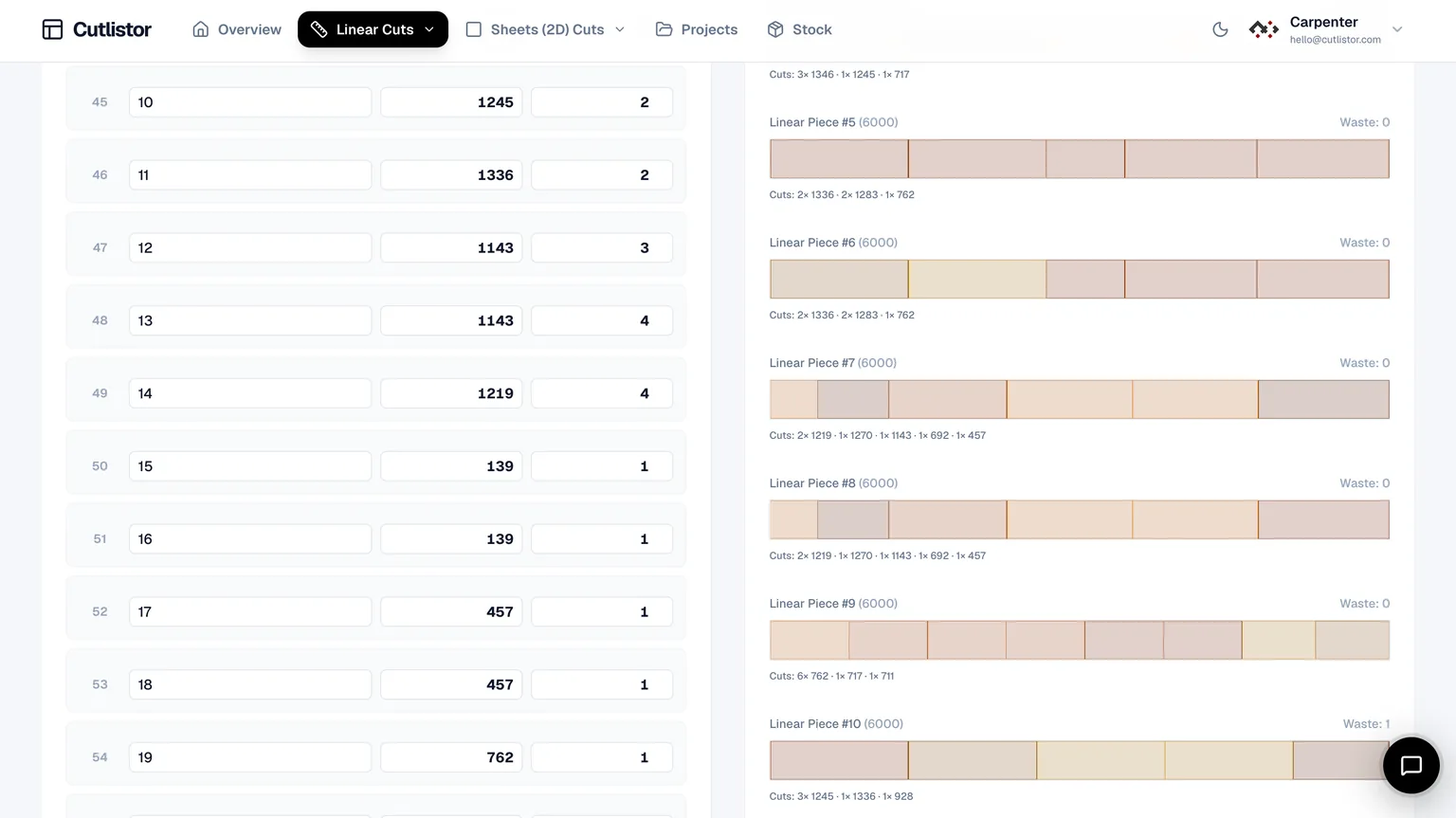Edit the quantity field in row 46
Image resolution: width=1456 pixels, height=818 pixels.
(602, 175)
